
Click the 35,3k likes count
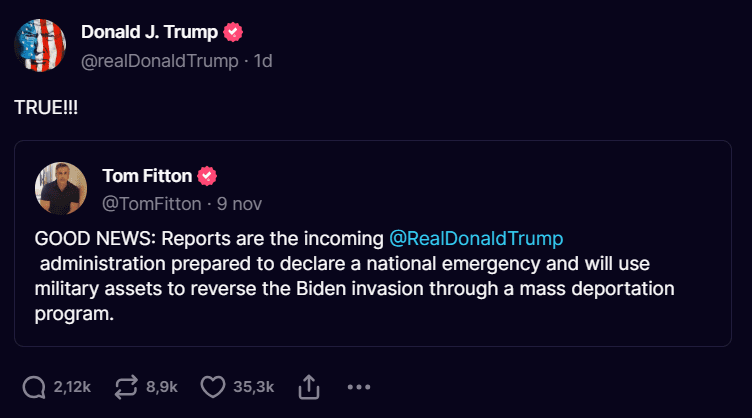254,386
